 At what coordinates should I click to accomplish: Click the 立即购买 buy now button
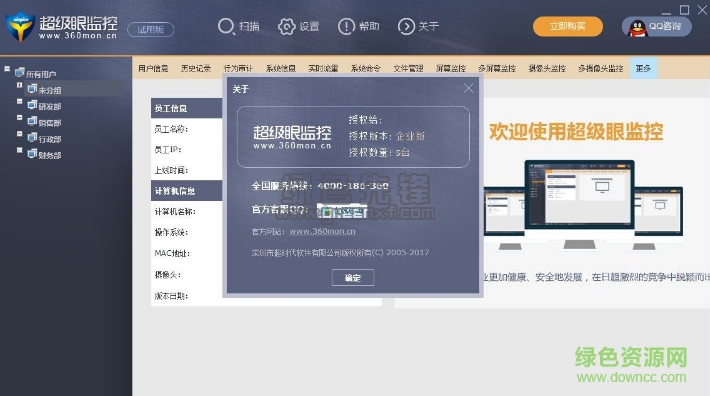coord(568,26)
